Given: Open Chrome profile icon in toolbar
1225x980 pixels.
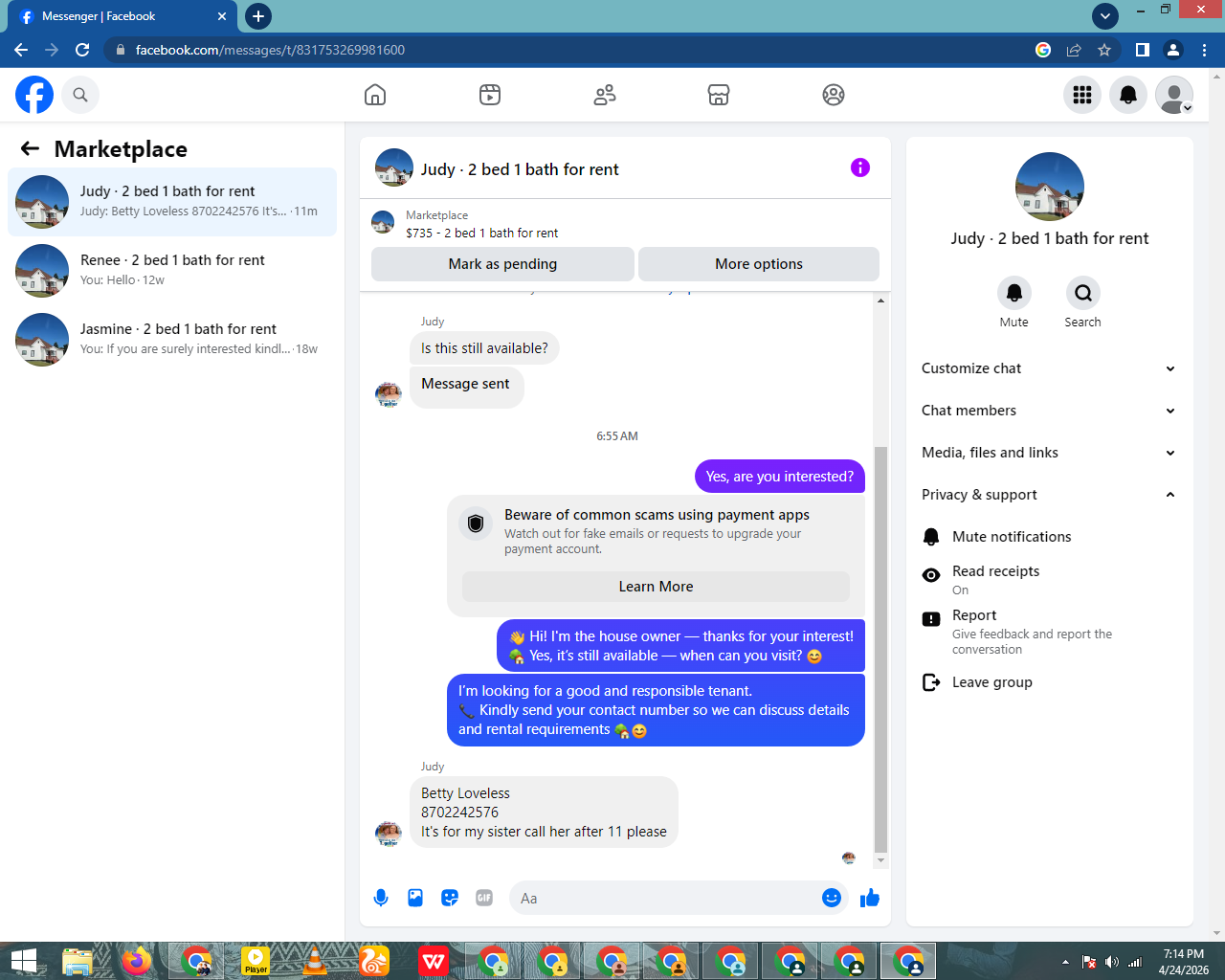Looking at the screenshot, I should point(1173,50).
